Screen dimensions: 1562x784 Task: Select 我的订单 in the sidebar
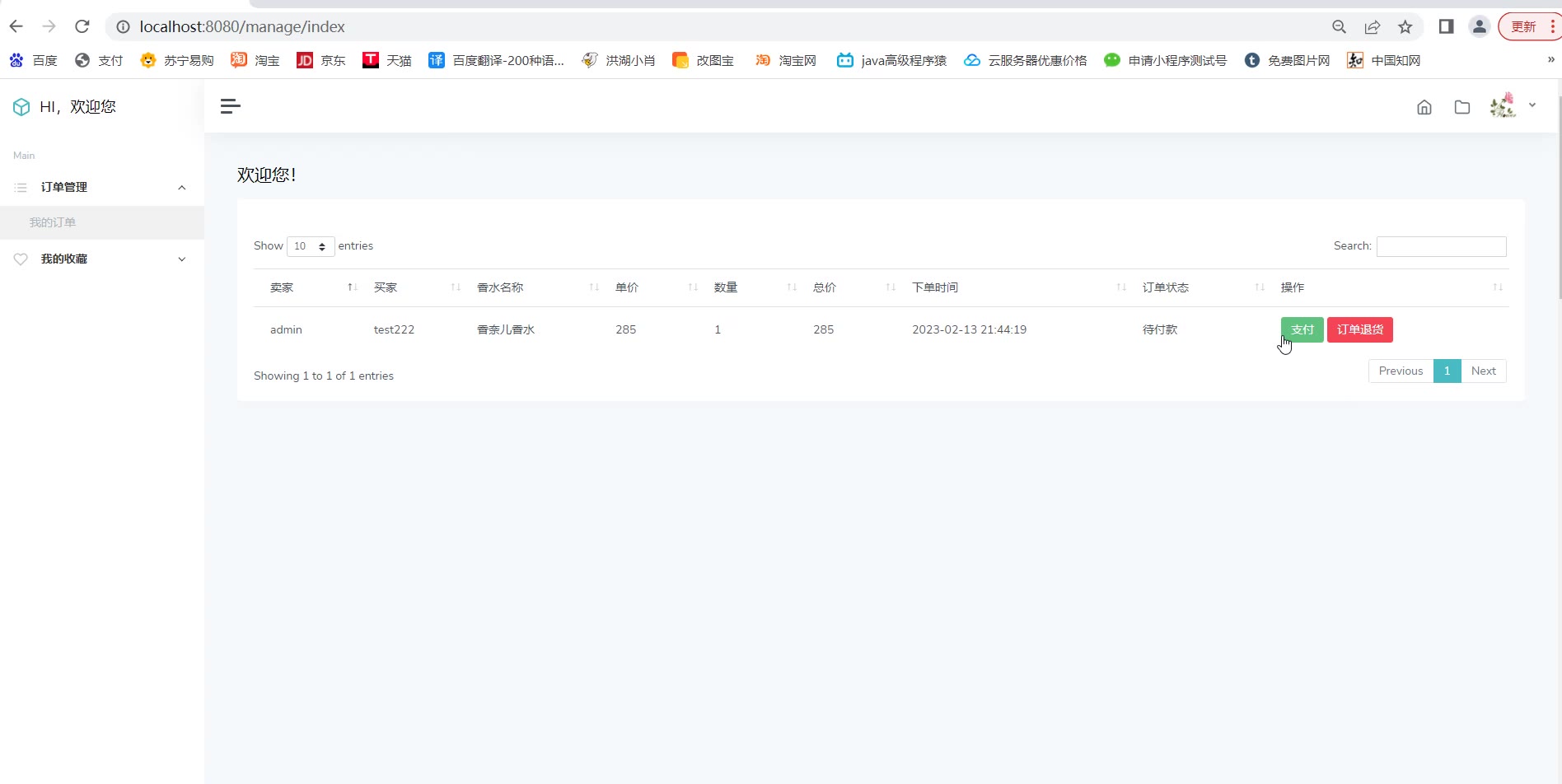click(x=53, y=222)
